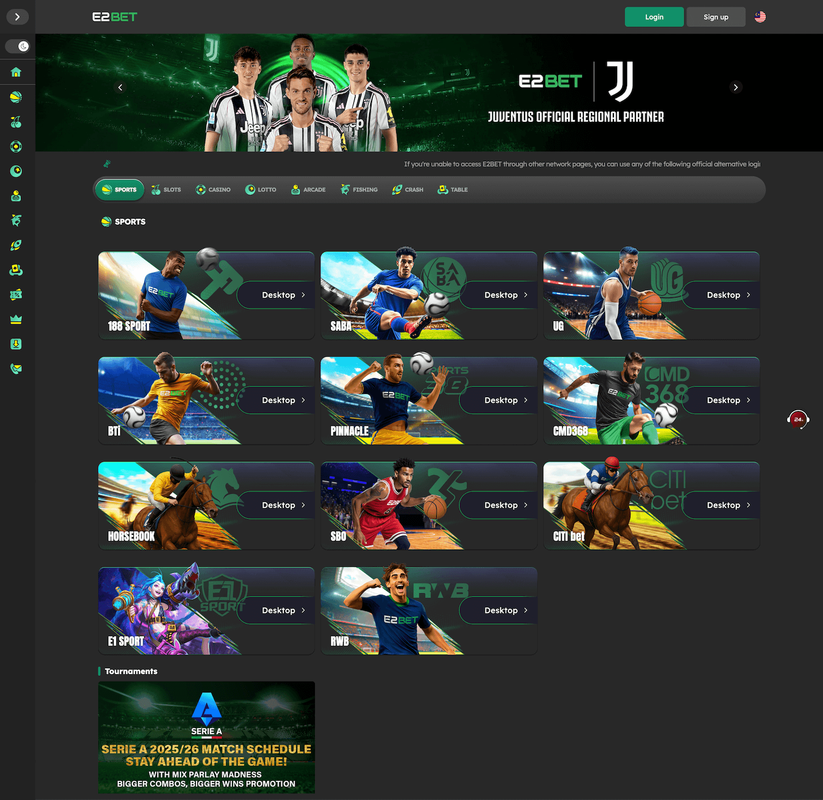
Task: Launch PINNACLE via its Desktop button
Action: pyautogui.click(x=499, y=400)
